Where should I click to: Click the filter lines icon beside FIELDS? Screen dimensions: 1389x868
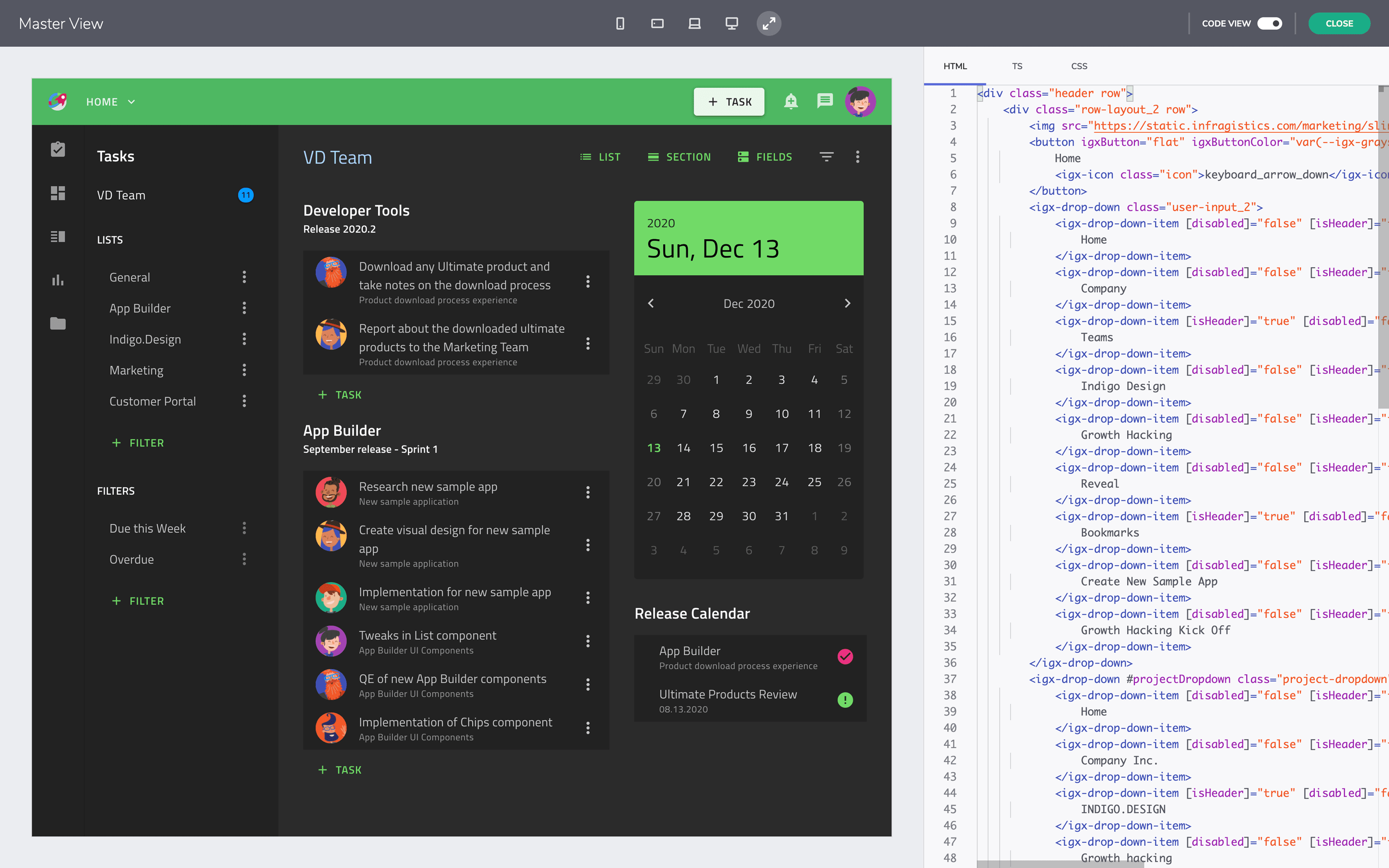click(826, 157)
